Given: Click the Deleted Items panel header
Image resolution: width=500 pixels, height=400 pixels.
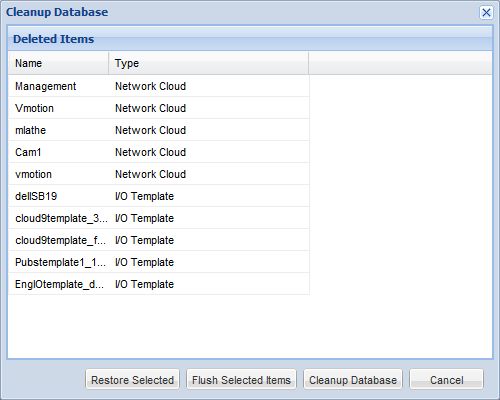Looking at the screenshot, I should point(250,39).
